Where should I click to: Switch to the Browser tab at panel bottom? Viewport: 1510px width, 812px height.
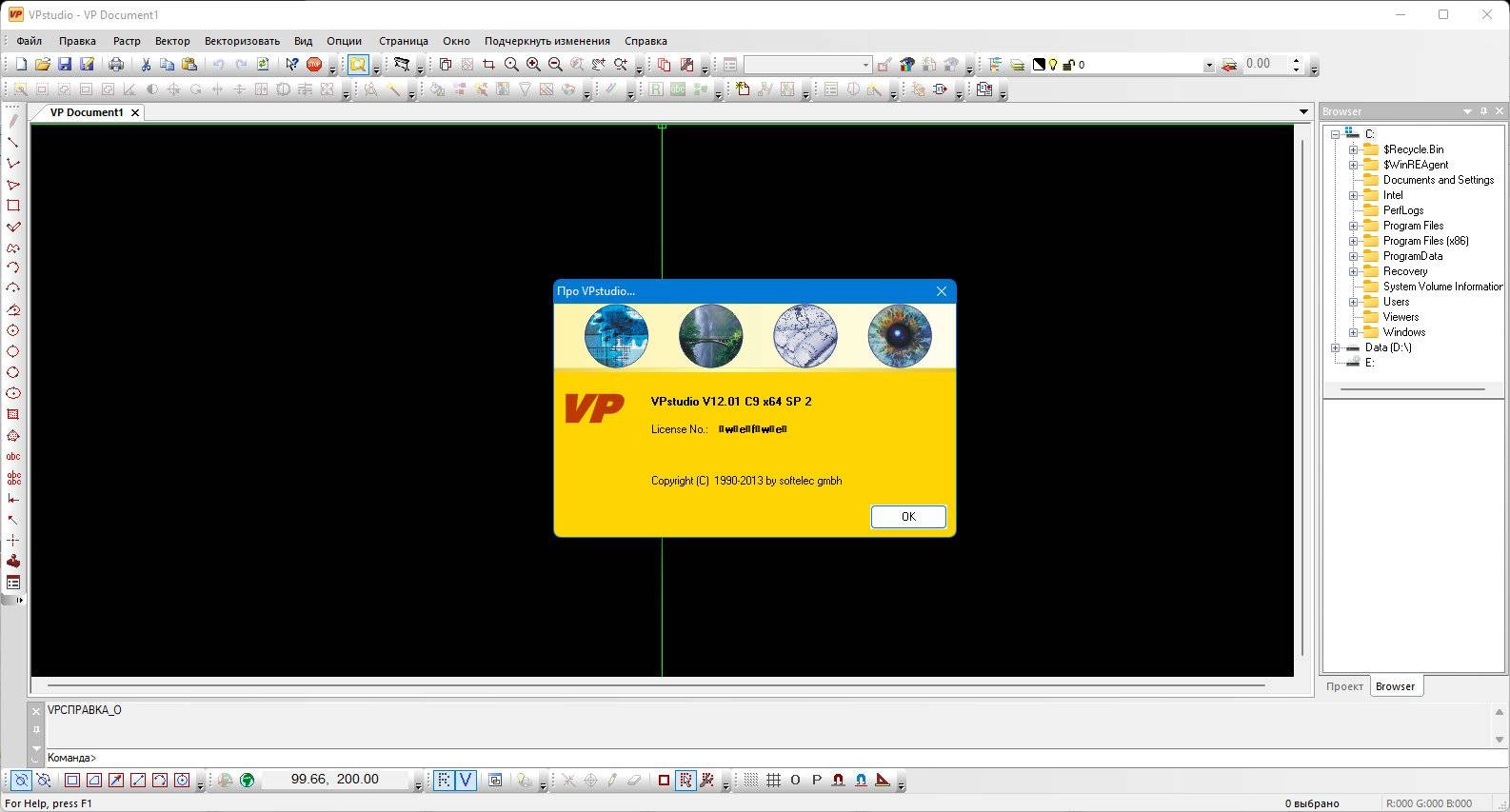tap(1395, 686)
